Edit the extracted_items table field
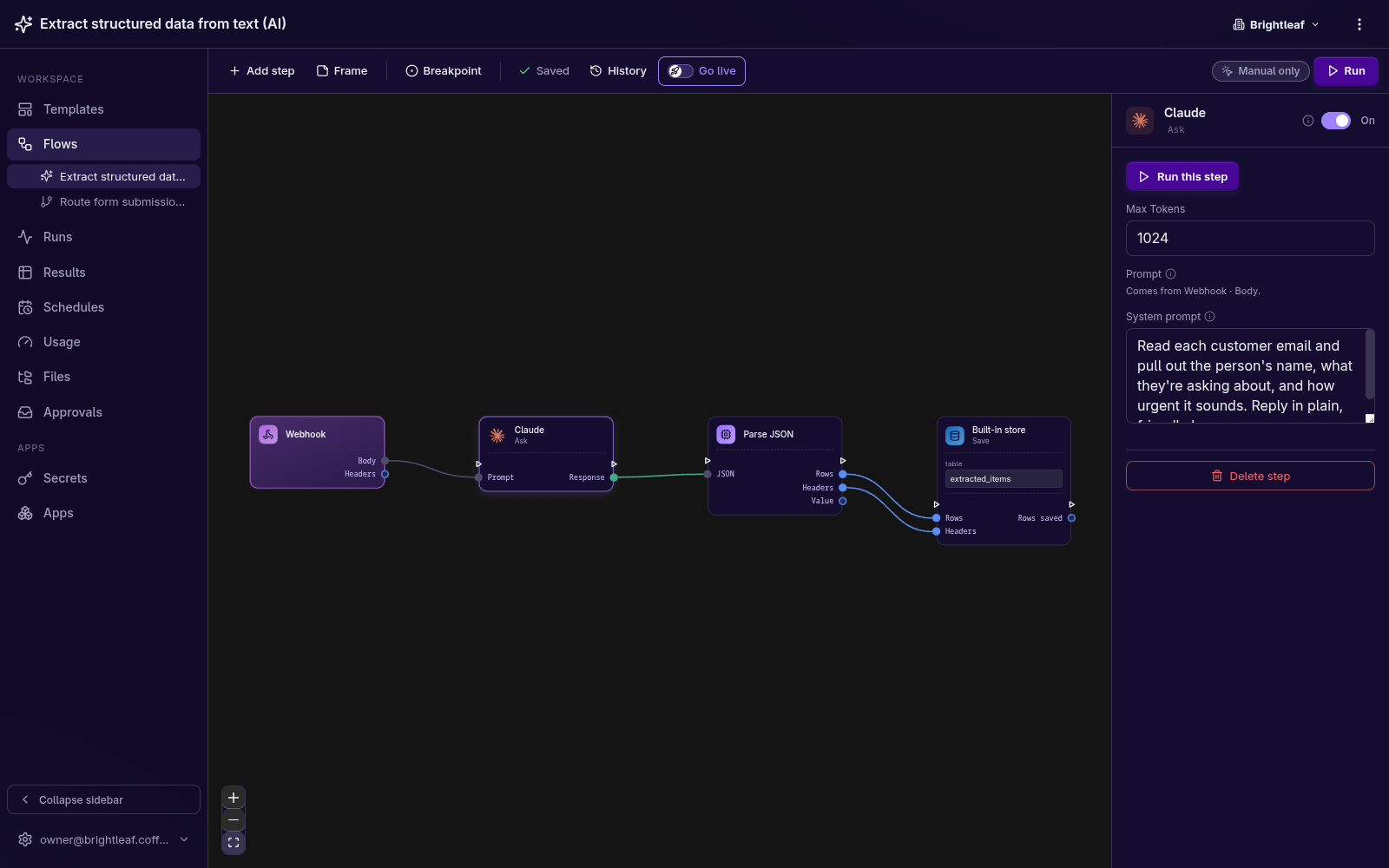The image size is (1389, 868). 1004,479
